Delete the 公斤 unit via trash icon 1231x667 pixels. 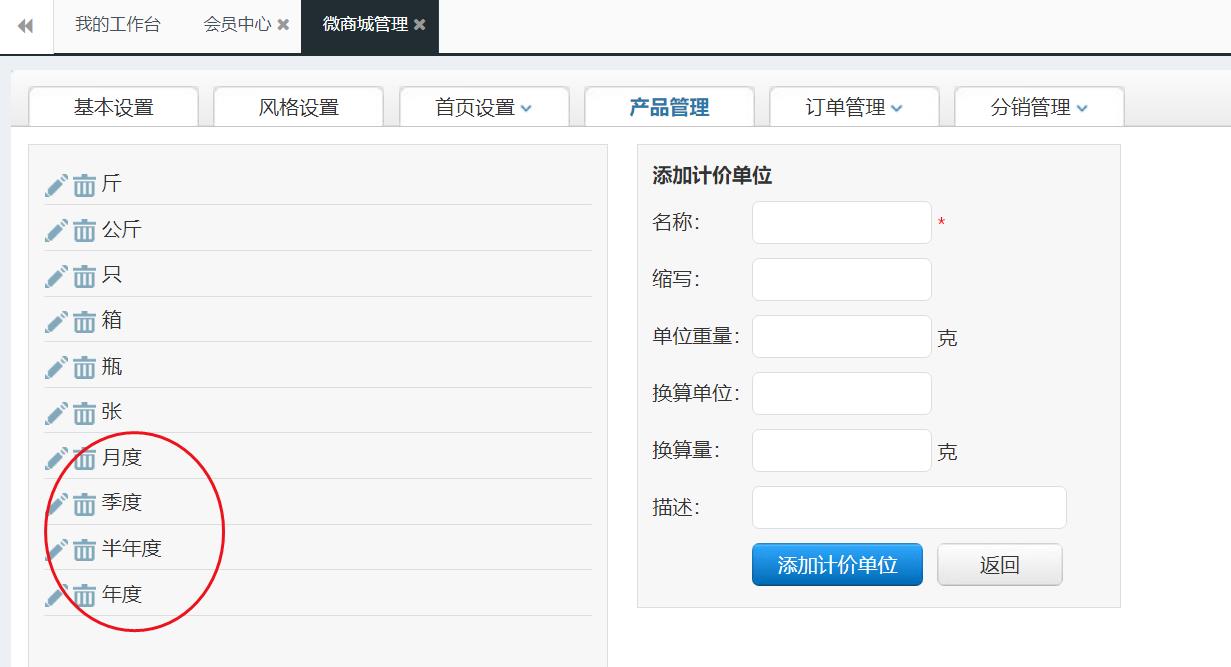pyautogui.click(x=84, y=231)
